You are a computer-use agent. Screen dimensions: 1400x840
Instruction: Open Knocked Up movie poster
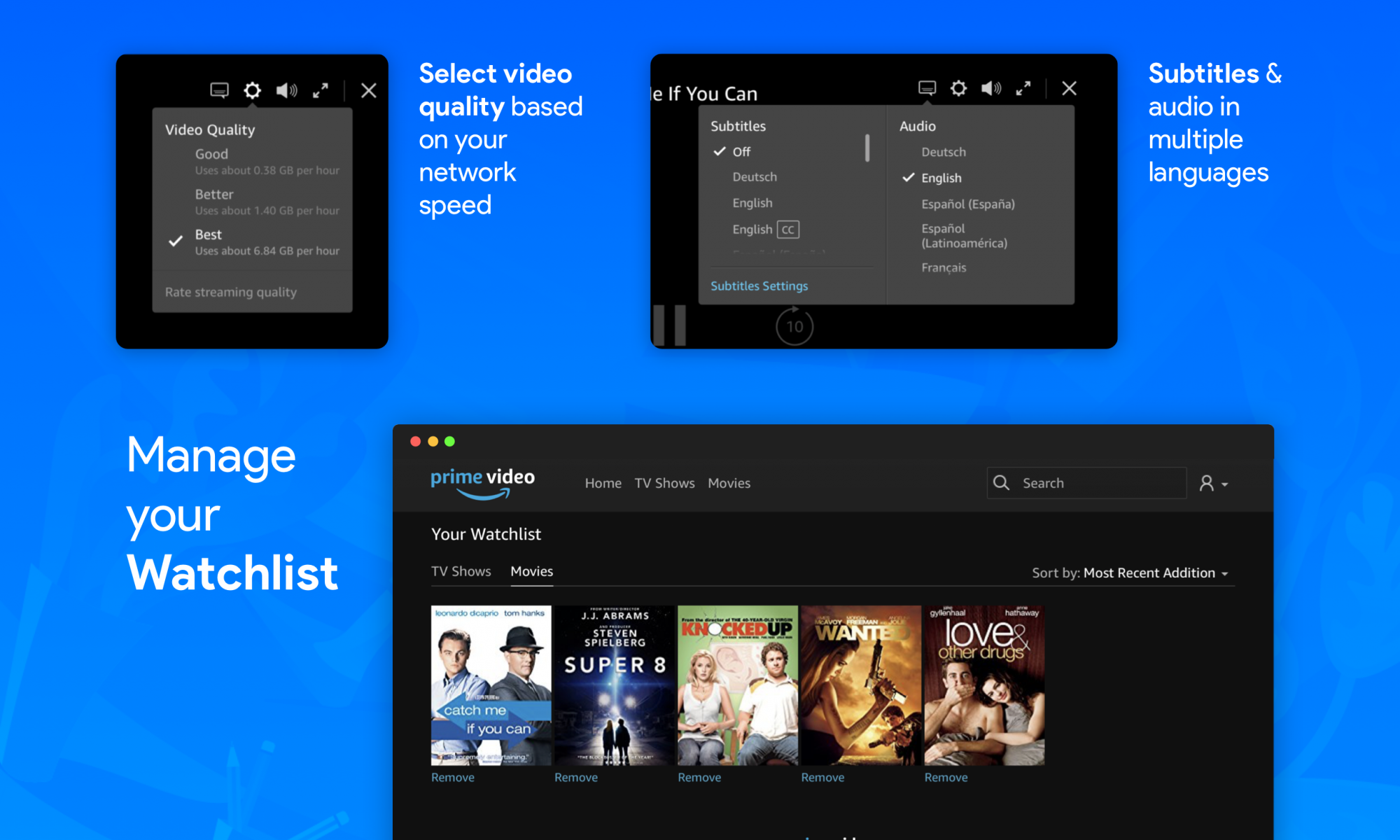tap(738, 685)
